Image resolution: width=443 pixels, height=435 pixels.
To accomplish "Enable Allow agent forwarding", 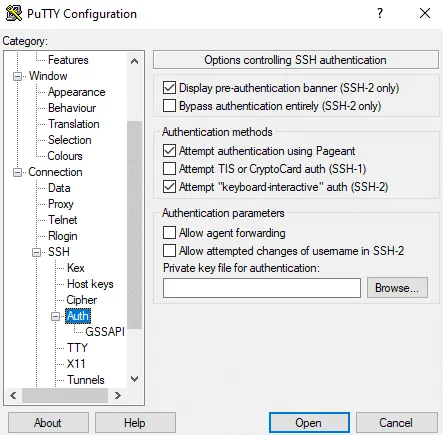I will pyautogui.click(x=169, y=233).
